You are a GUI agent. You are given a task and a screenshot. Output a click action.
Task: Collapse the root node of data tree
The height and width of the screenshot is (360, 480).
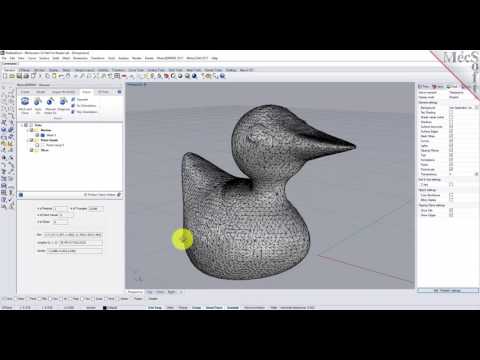(x=23, y=125)
